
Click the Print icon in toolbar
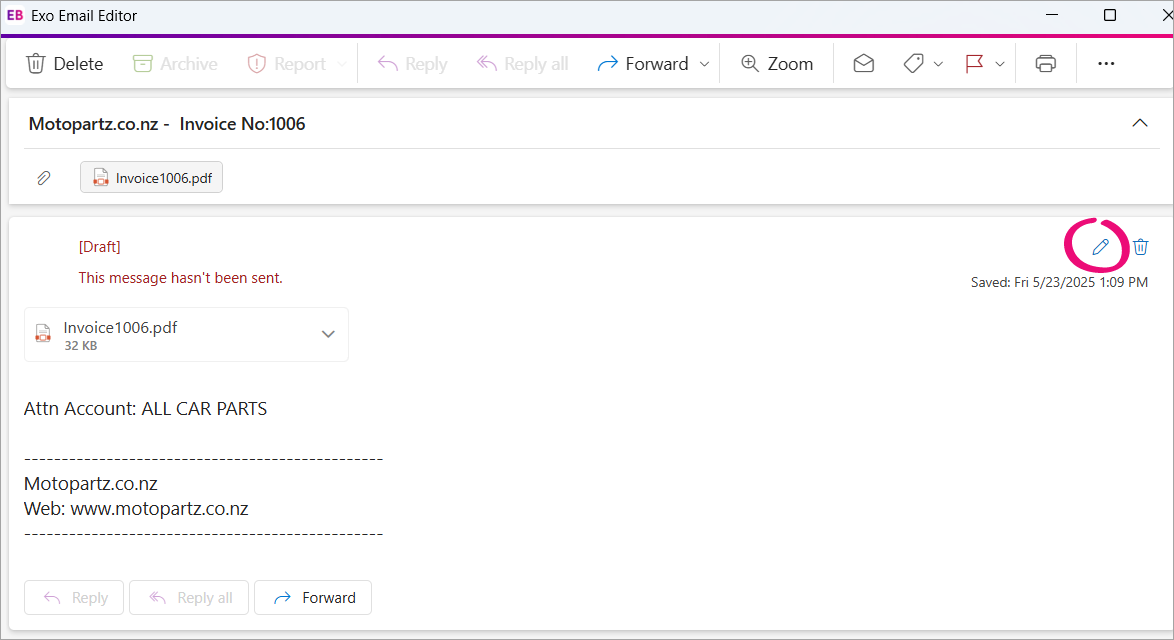point(1045,64)
